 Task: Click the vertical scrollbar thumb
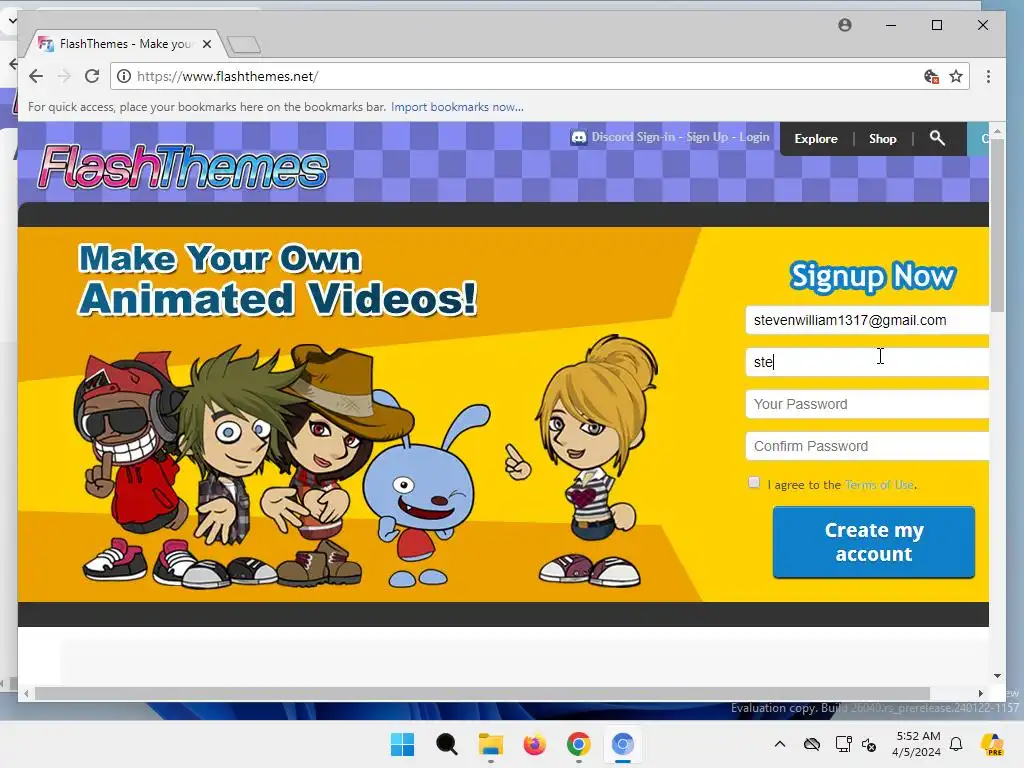pyautogui.click(x=997, y=225)
